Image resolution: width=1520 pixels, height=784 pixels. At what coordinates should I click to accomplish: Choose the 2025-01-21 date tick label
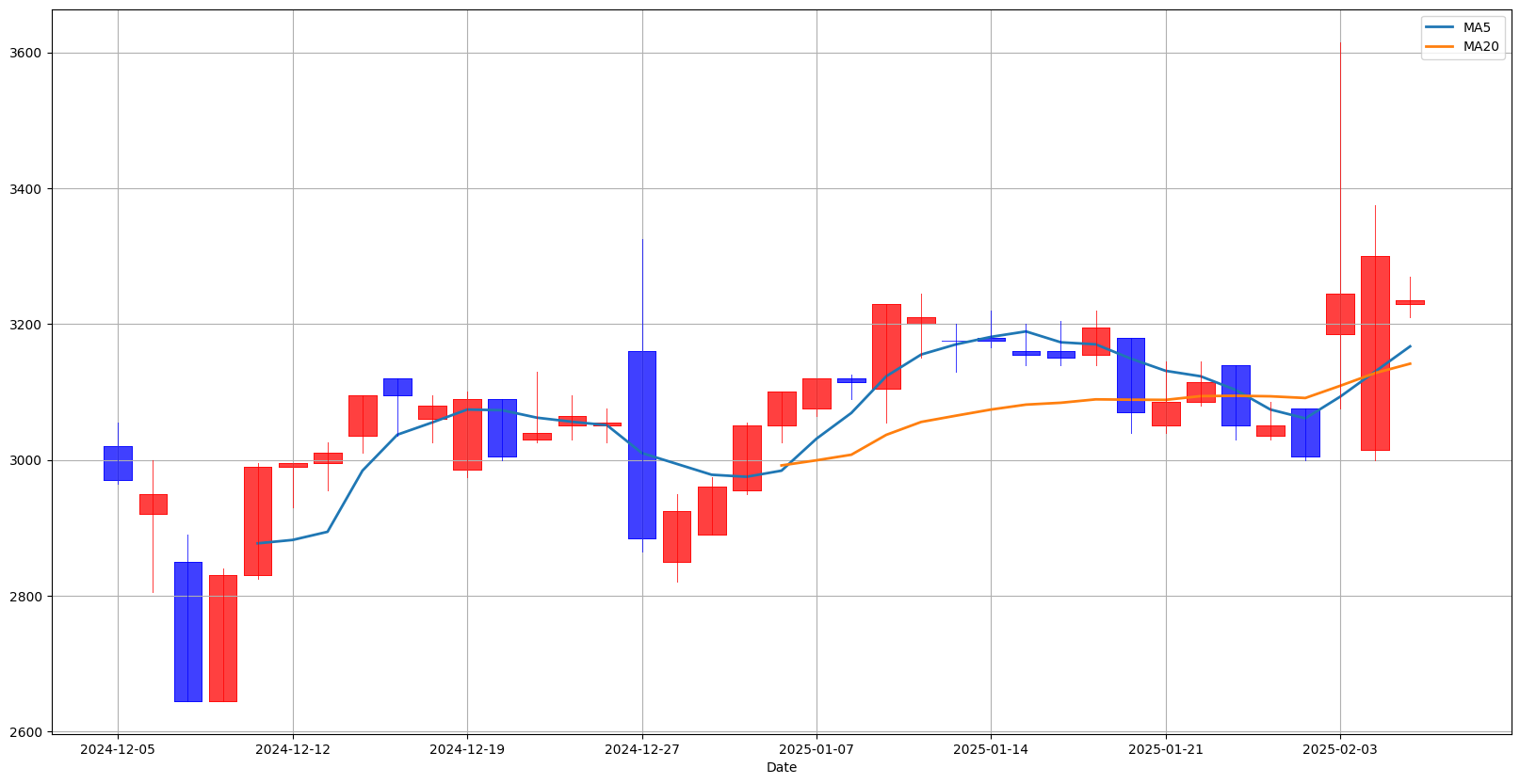coord(1166,749)
